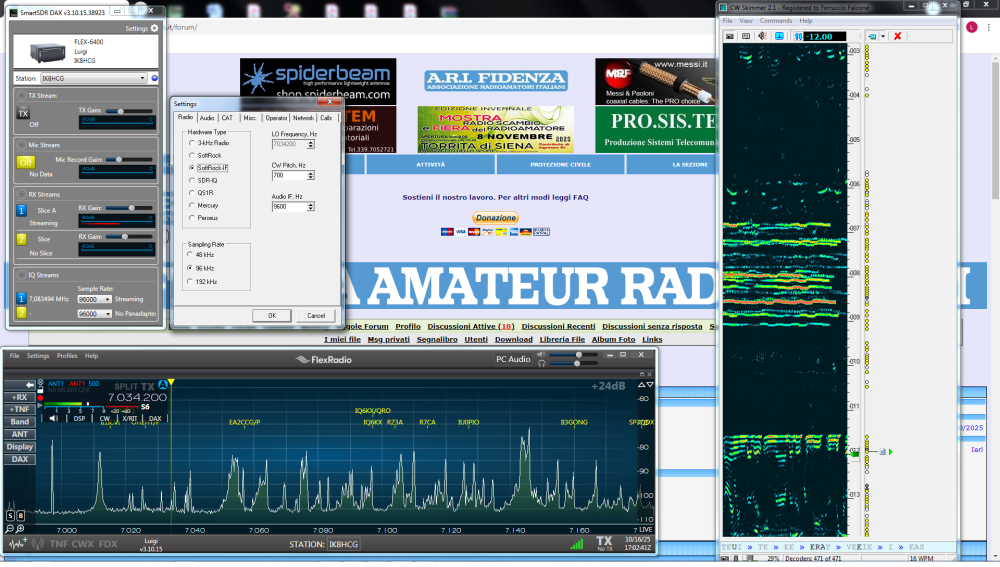This screenshot has height=567, width=1000.
Task: Click first toolbar icon in CW Skimmer
Action: coord(730,36)
